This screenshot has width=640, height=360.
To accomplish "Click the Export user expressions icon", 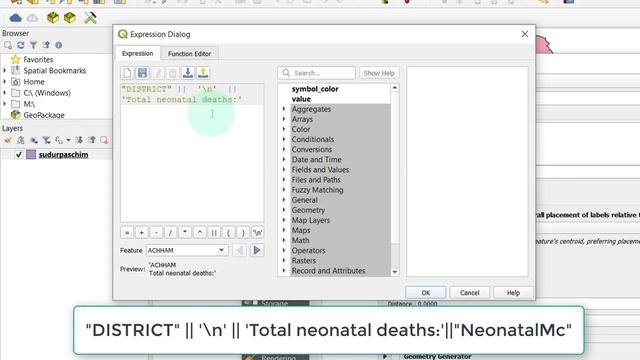I will (x=203, y=73).
